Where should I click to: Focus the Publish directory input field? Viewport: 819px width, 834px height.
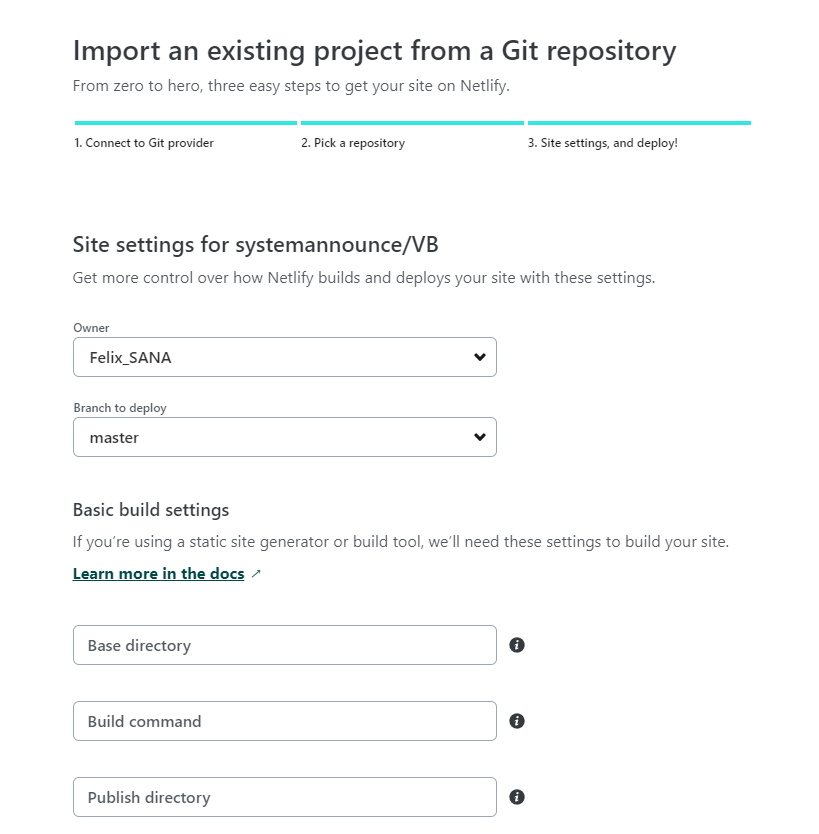(x=285, y=797)
